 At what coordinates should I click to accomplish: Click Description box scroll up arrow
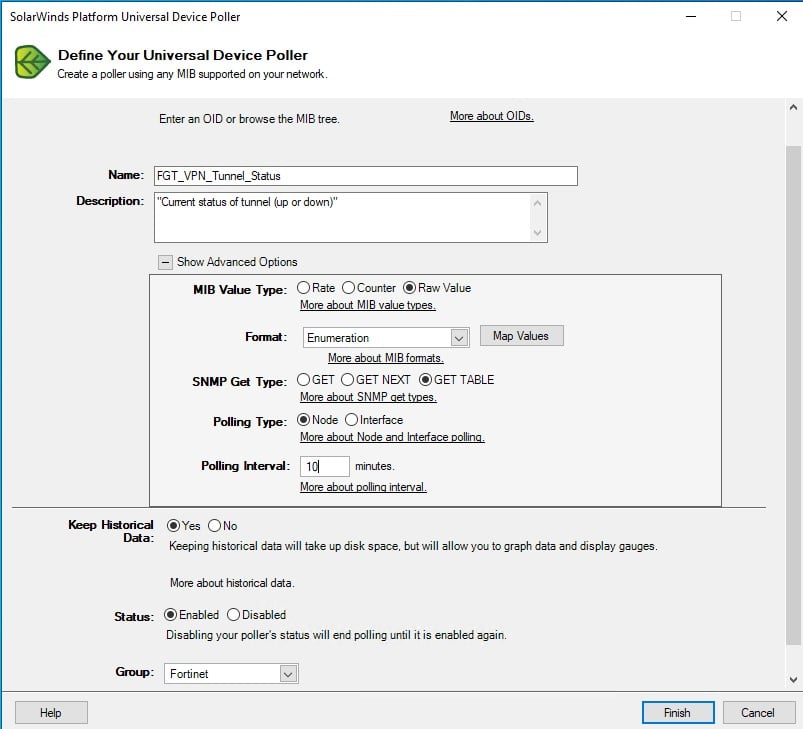coord(537,203)
